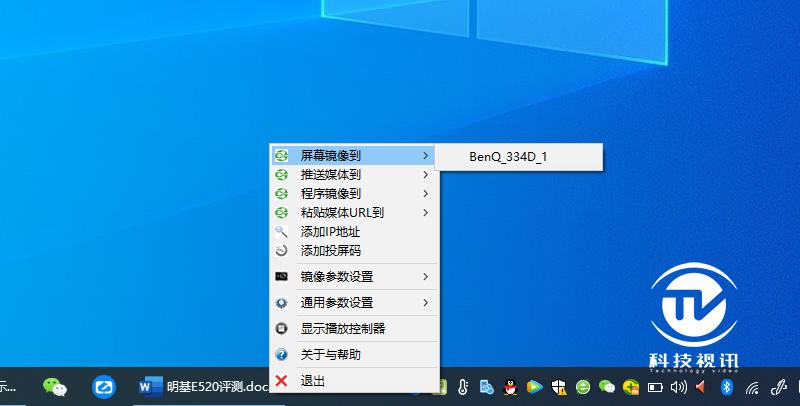
Task: Click thermometer tray icon
Action: [x=463, y=388]
